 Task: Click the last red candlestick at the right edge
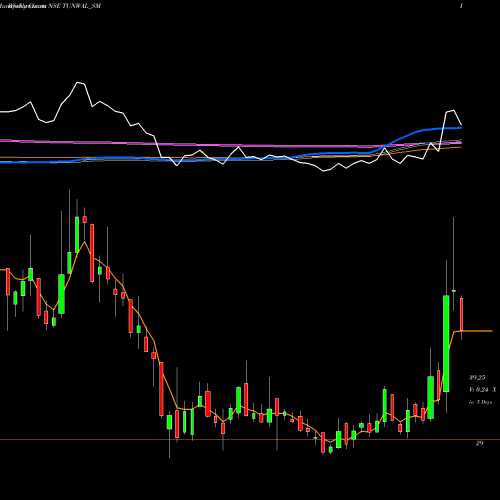pos(461,315)
